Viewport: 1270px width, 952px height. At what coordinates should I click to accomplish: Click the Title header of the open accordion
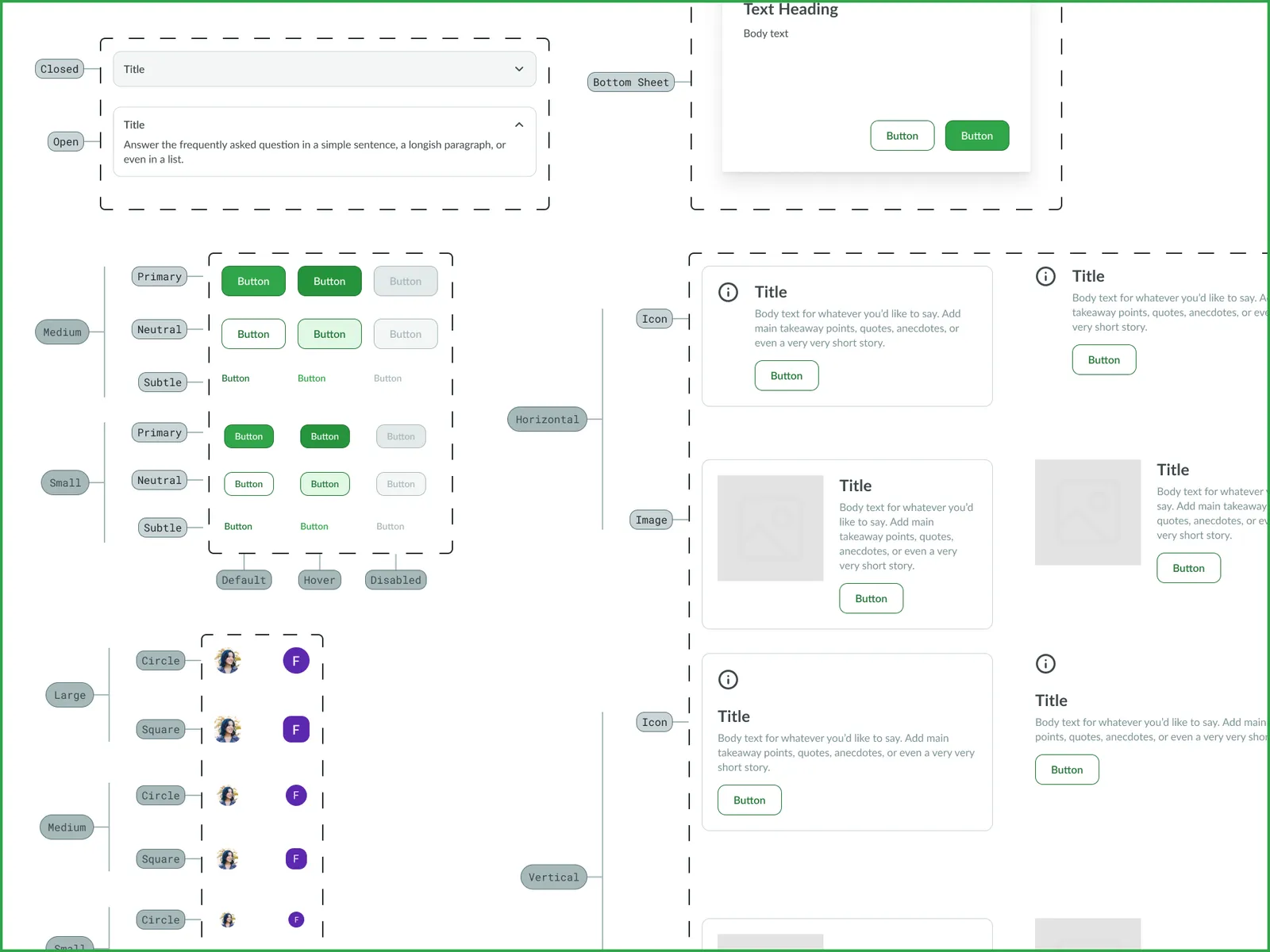[x=134, y=125]
